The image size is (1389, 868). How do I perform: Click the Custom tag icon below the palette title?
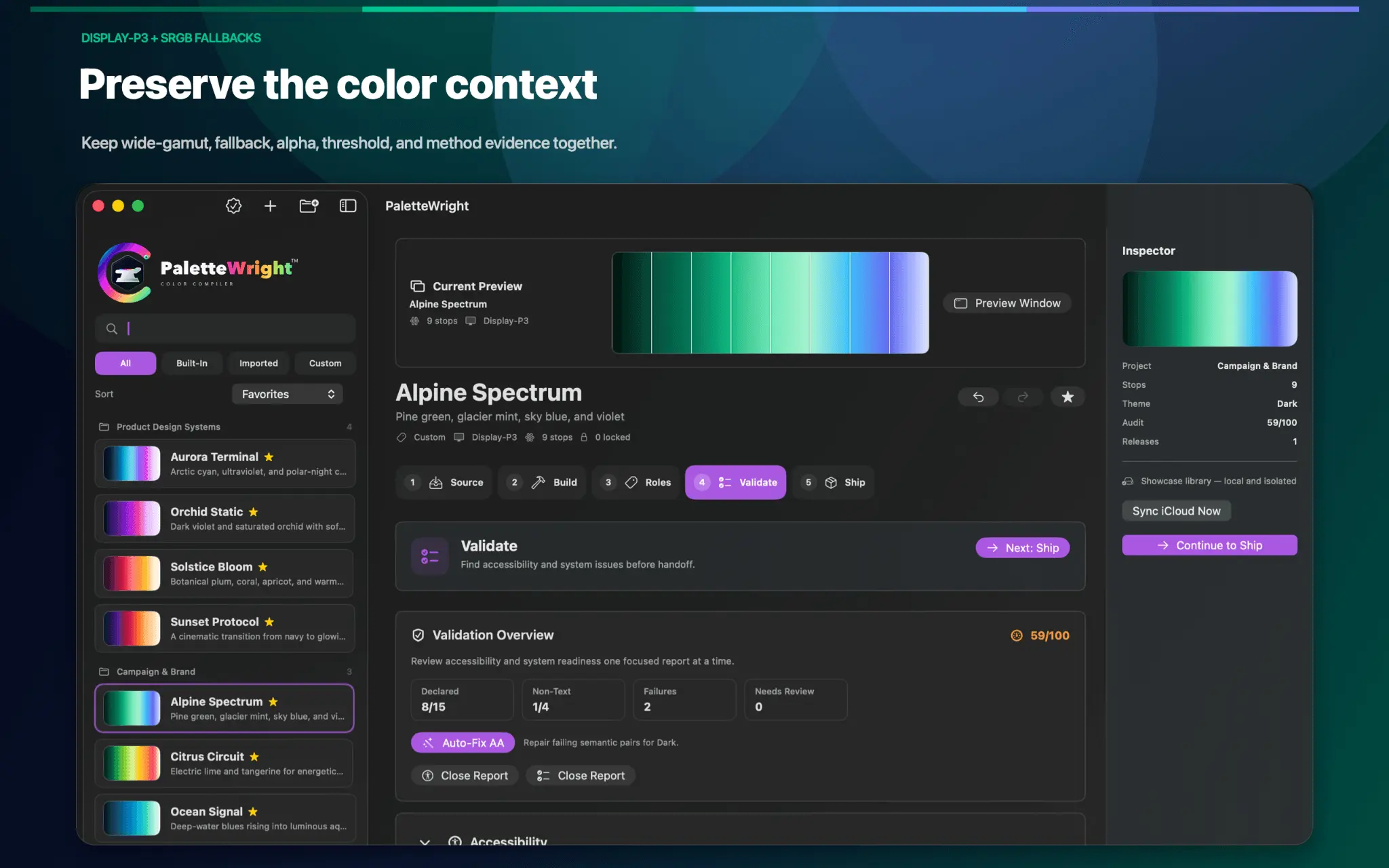[x=402, y=437]
